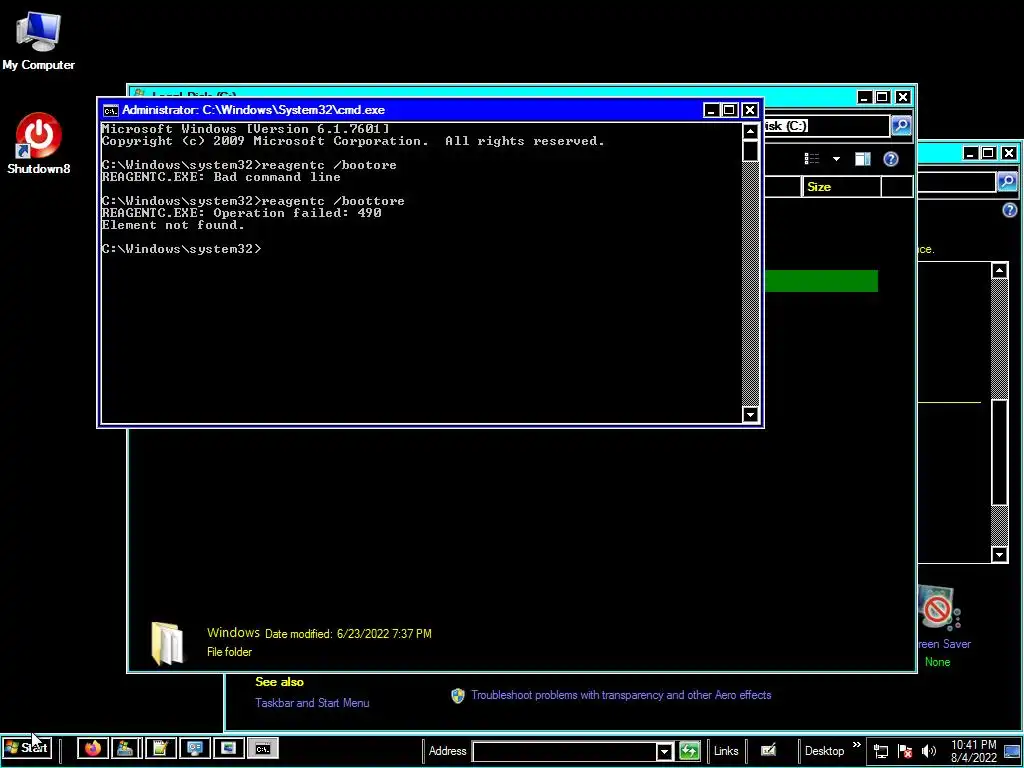The image size is (1024, 768).
Task: Open the second quick-launch taskbar icon next to Firefox
Action: tap(127, 748)
